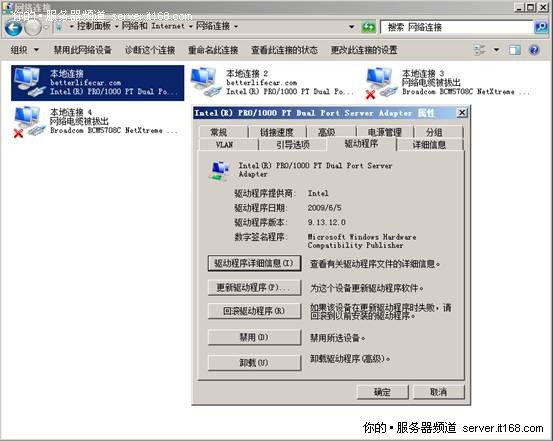Switch to the VLAN tab
This screenshot has height=441, width=553.
click(229, 144)
